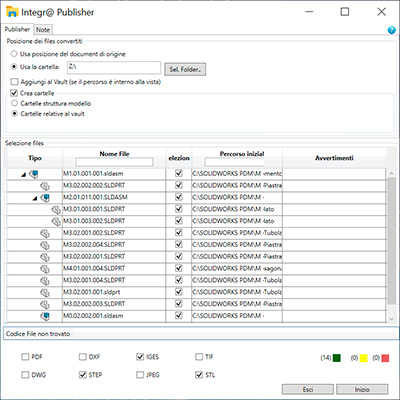Deselect M3.02.002.002.SLDPRT selection checkbox
Viewport: 400px width, 400px height.
pos(179,185)
